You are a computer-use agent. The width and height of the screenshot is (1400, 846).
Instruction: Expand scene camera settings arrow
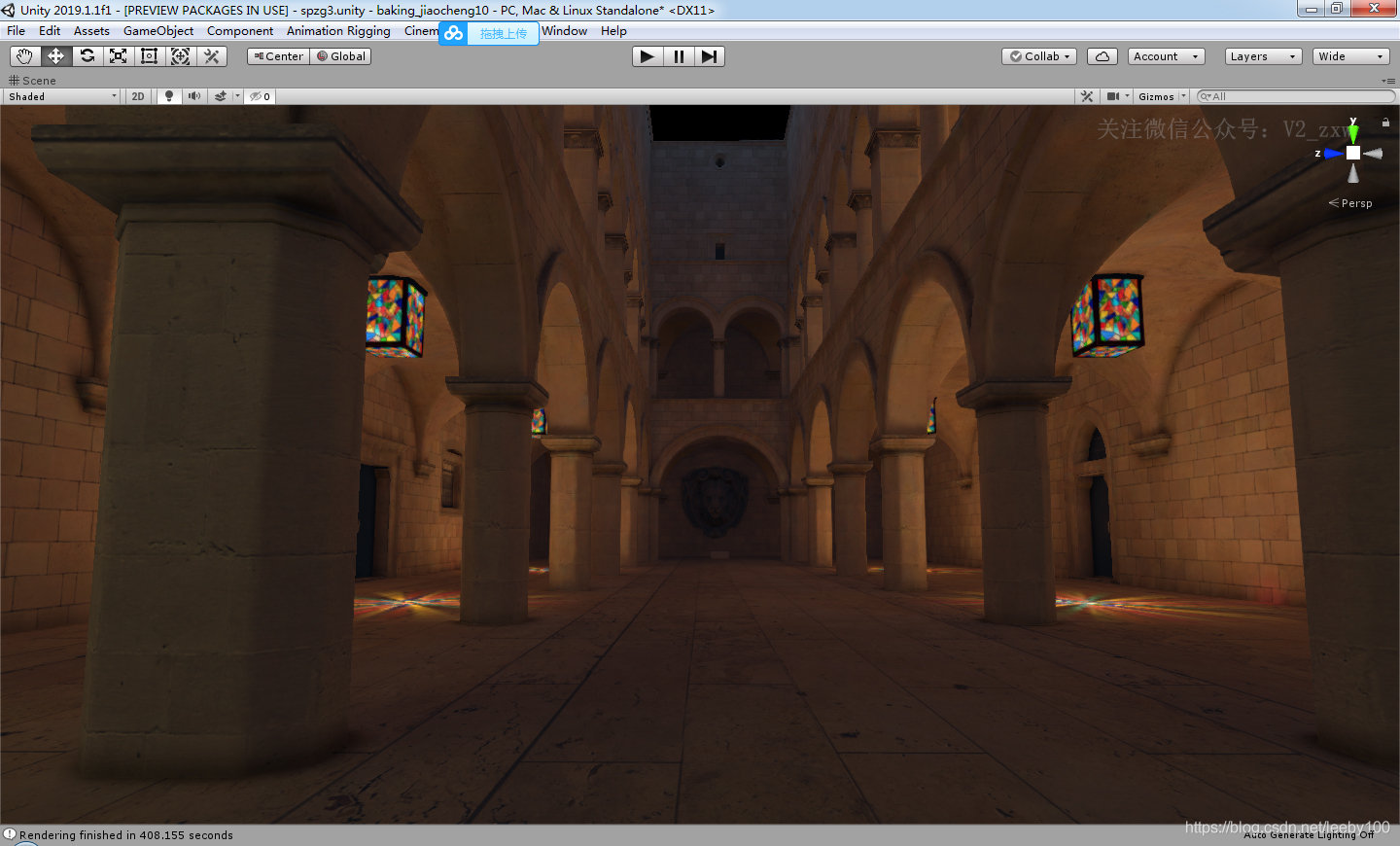tap(1127, 96)
